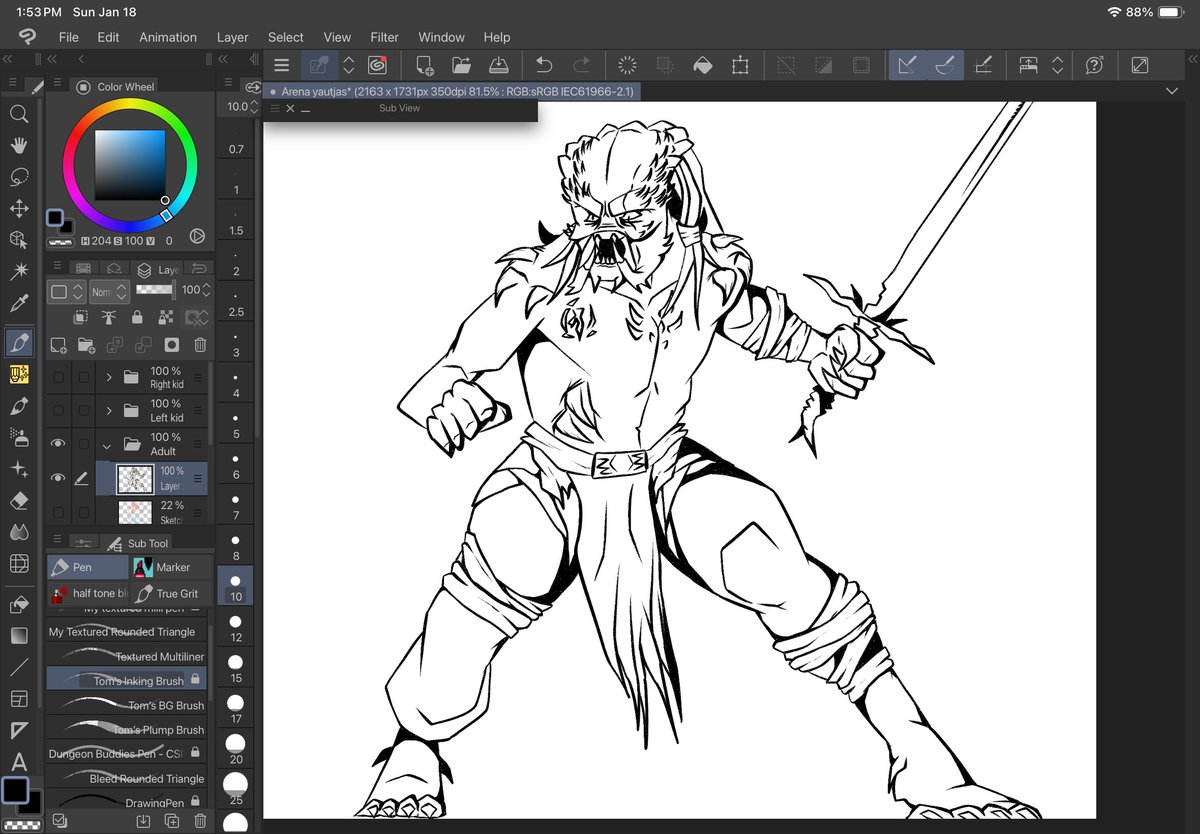Select the True Grit sub tool group
This screenshot has height=834, width=1200.
172,593
